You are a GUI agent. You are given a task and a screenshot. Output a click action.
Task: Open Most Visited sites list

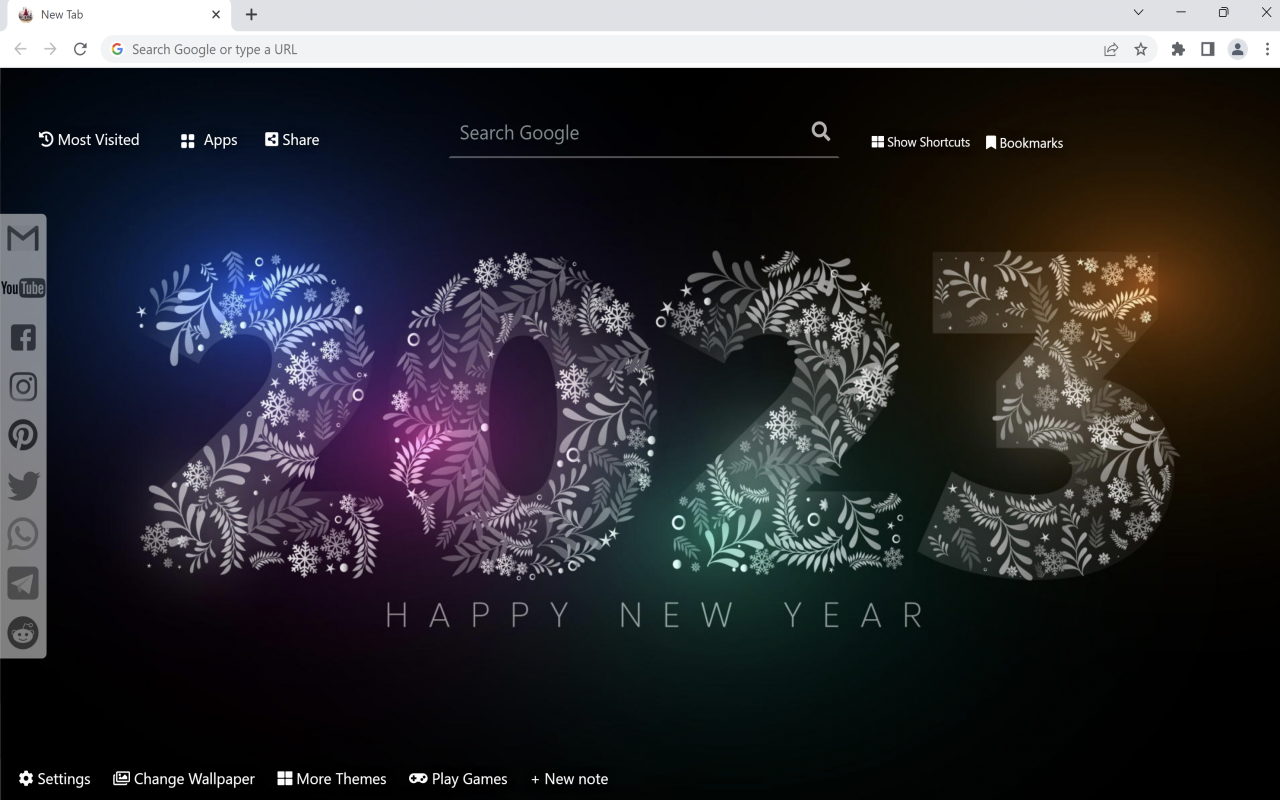[89, 140]
